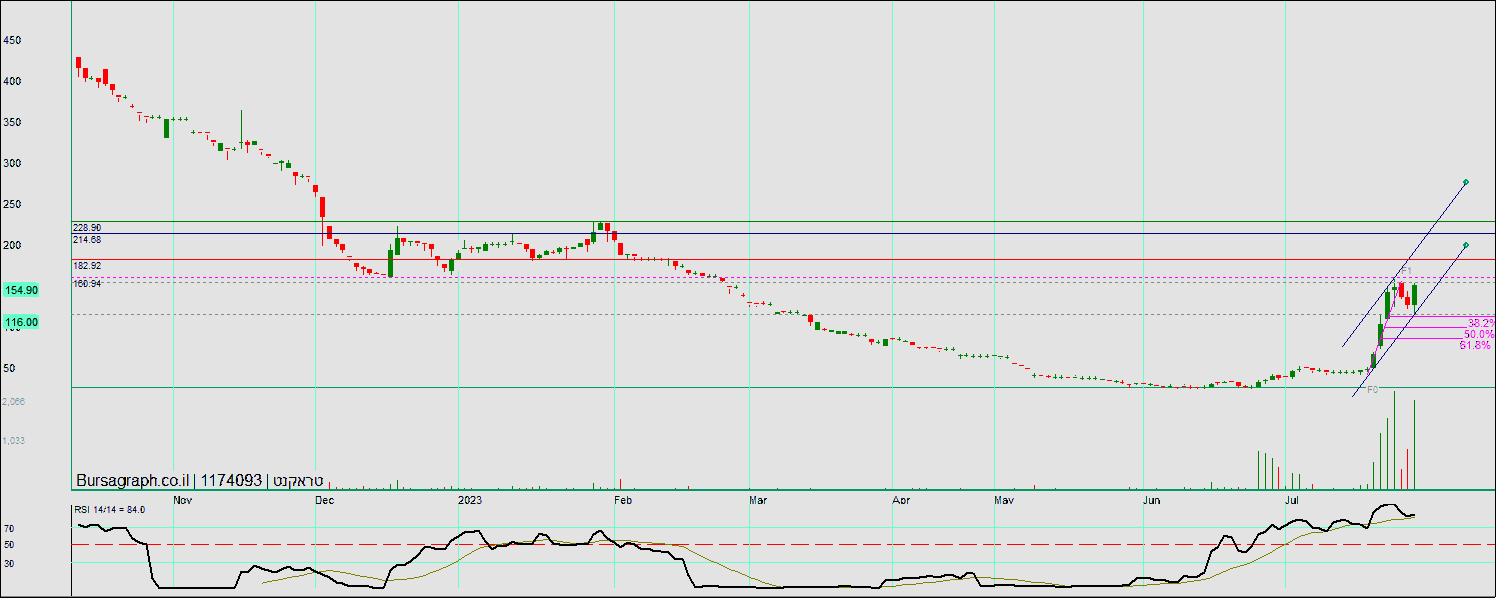
Task: Click the current price label 154.90
Action: pos(22,290)
